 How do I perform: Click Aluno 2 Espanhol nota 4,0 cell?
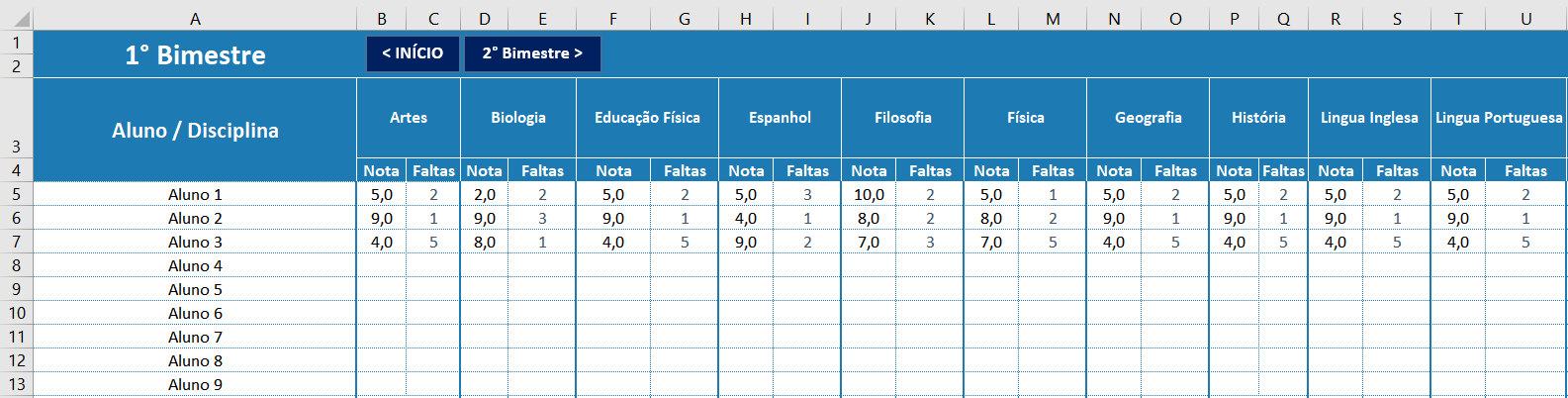pos(746,218)
